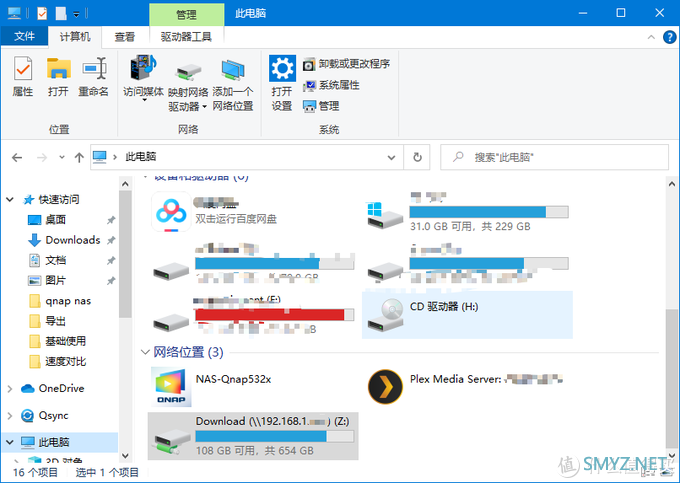
Task: Collapse the ribbon with the chevron
Action: 651,37
